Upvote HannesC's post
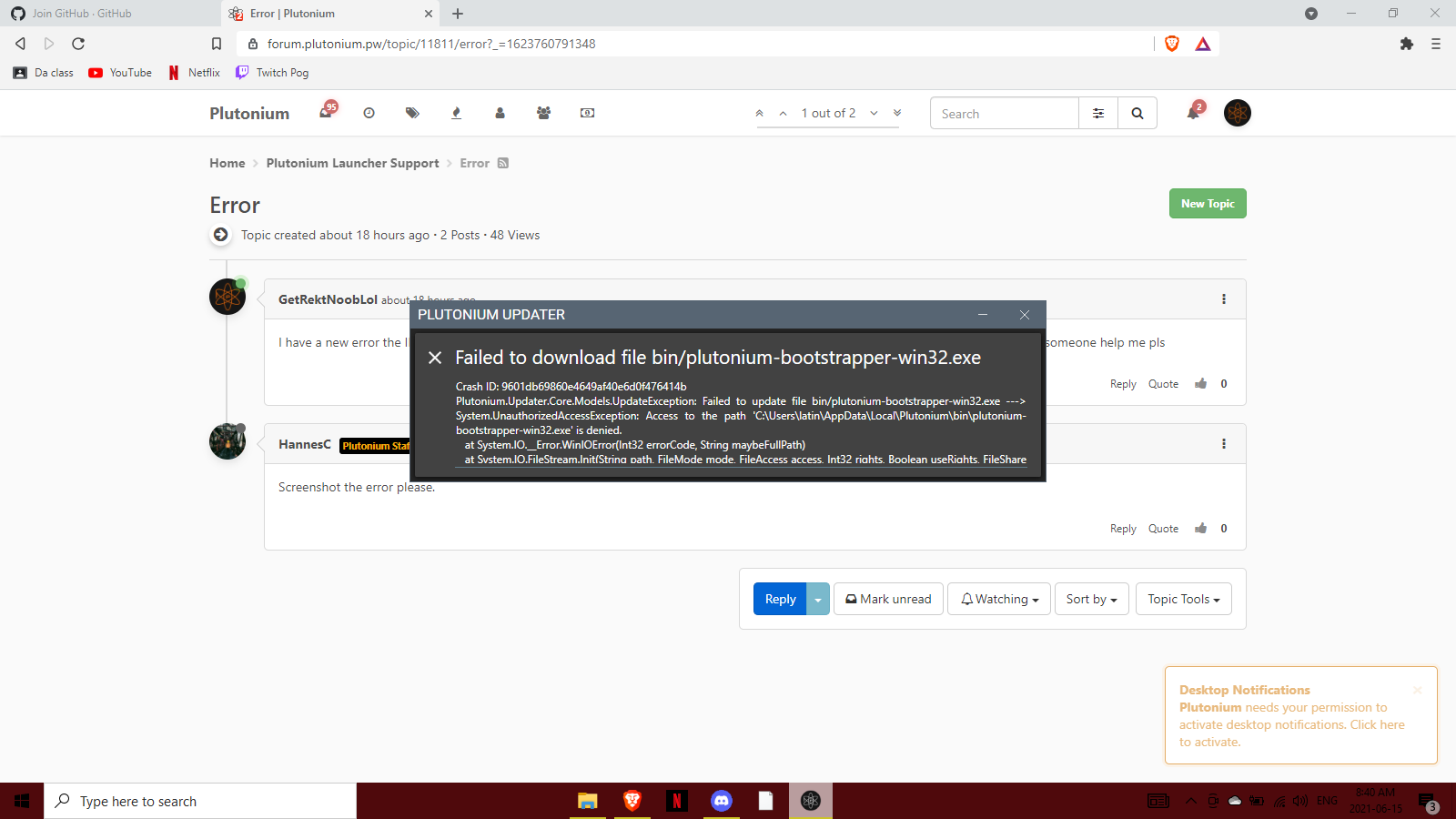 click(x=1201, y=528)
